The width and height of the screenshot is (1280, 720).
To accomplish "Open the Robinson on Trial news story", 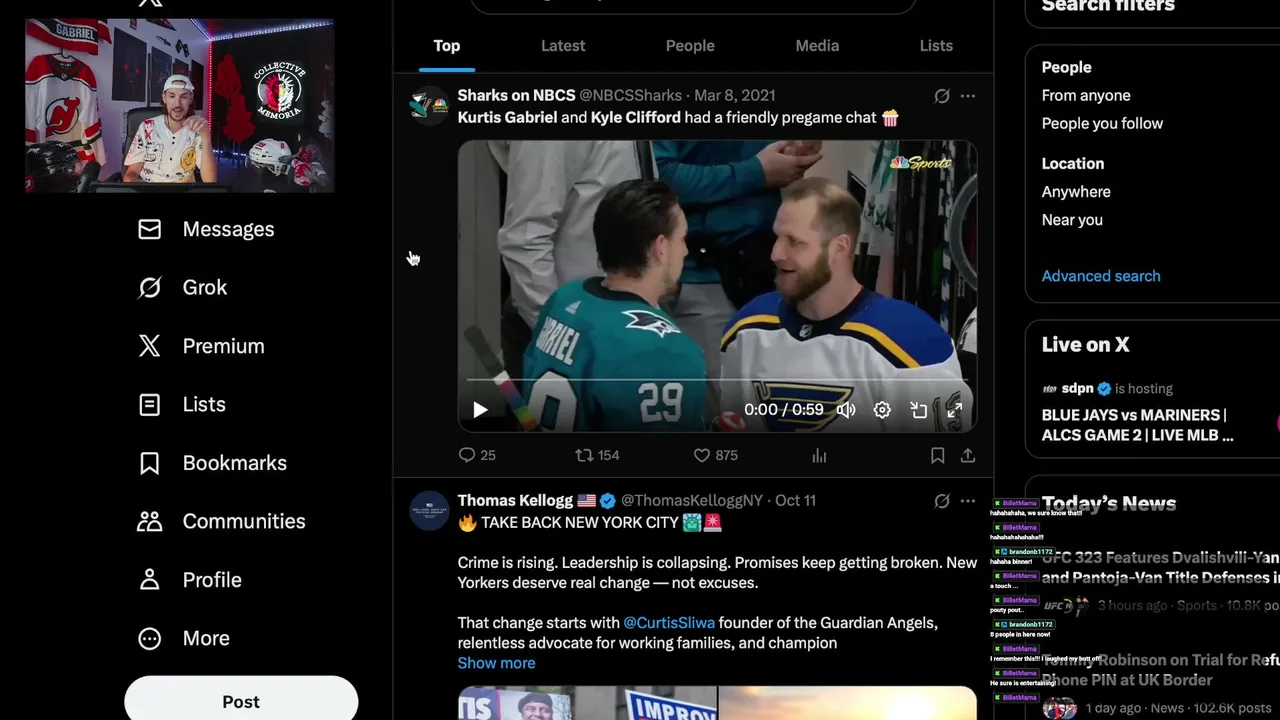I will [1160, 670].
